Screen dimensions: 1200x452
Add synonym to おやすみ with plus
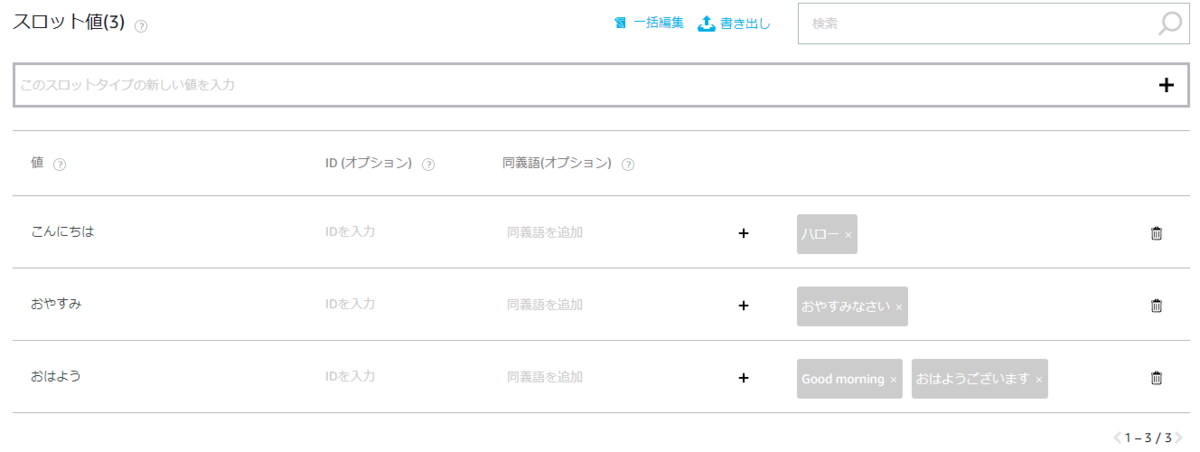(743, 306)
